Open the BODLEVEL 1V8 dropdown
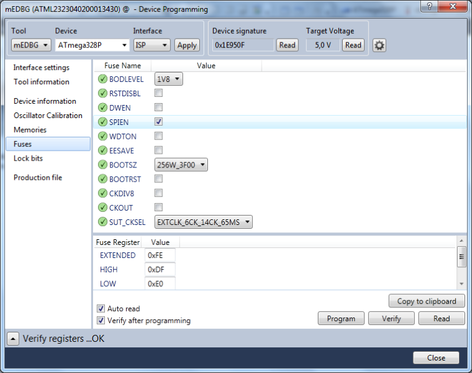Image resolution: width=472 pixels, height=373 pixels. coord(168,79)
